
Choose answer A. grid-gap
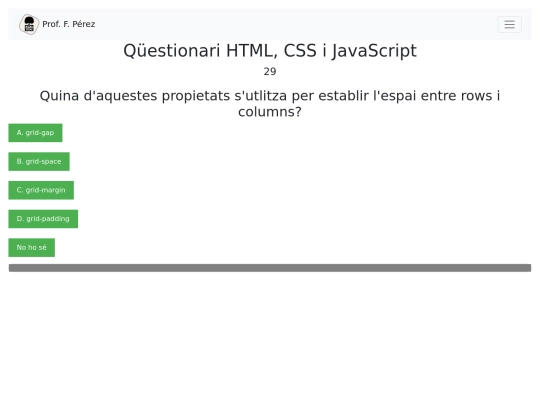pyautogui.click(x=35, y=133)
